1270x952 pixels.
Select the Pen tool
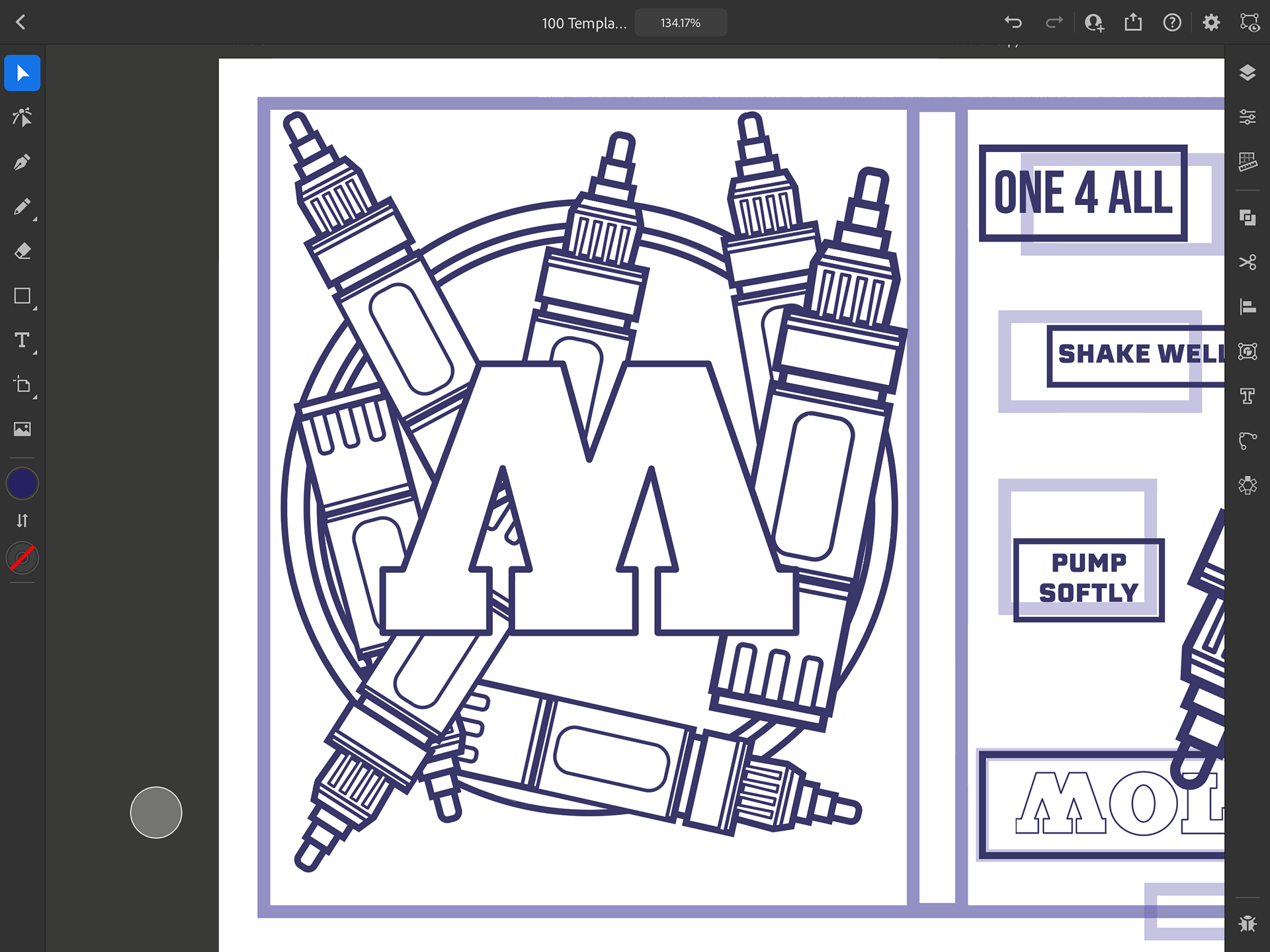click(x=22, y=162)
